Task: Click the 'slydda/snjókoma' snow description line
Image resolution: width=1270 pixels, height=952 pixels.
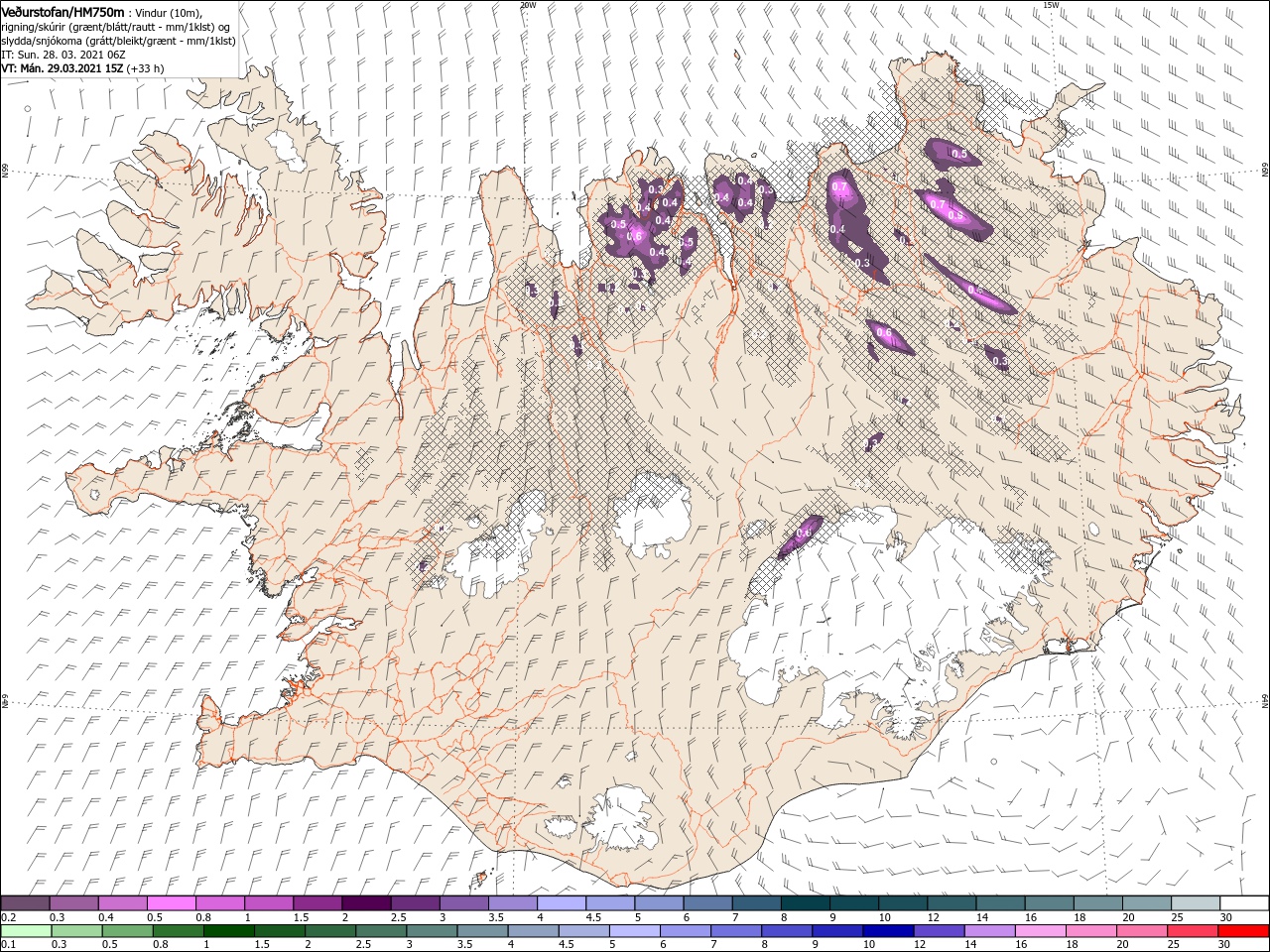Action: point(118,41)
